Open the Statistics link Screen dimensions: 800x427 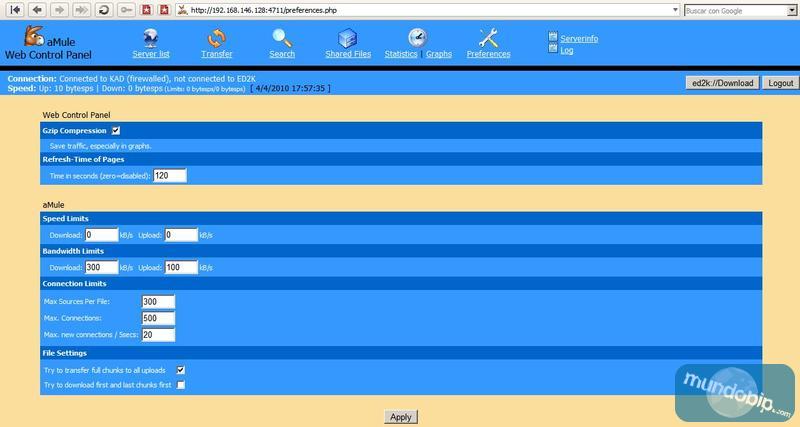pos(401,54)
